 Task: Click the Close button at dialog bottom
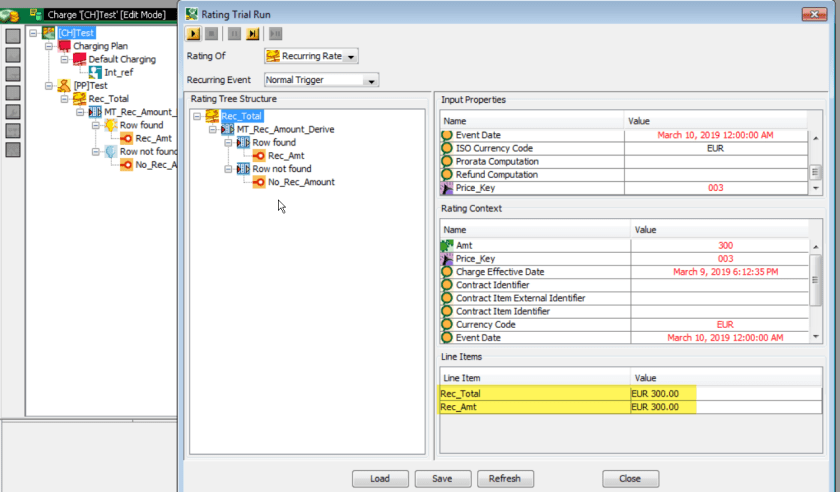coord(630,479)
